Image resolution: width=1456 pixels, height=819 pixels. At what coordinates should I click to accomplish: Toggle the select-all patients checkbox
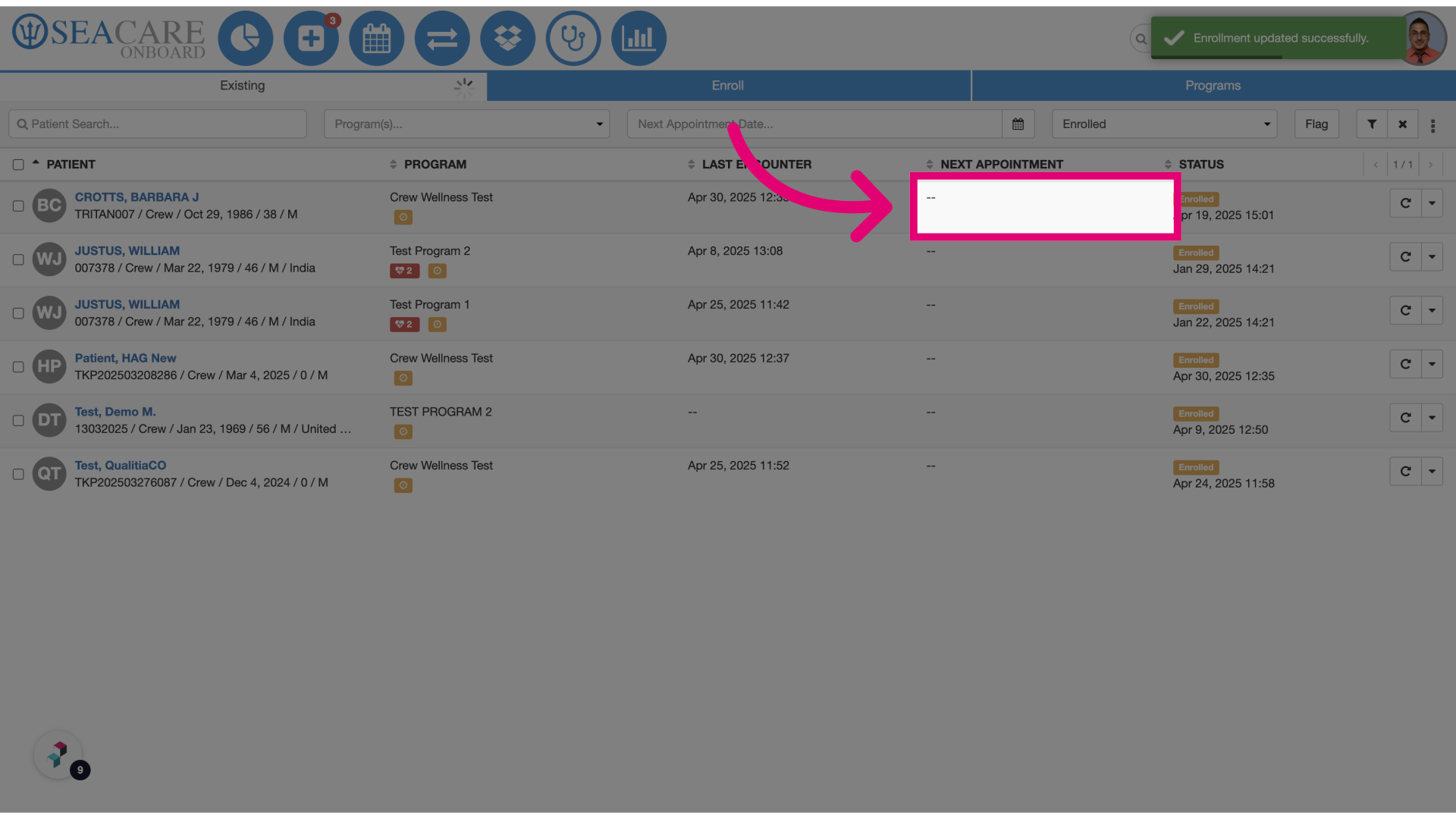click(x=18, y=165)
